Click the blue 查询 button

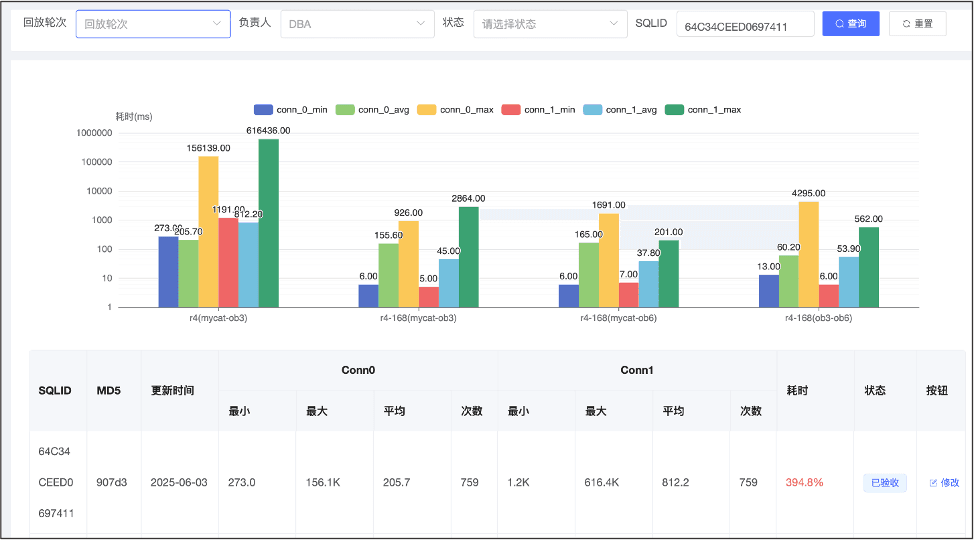(x=851, y=24)
